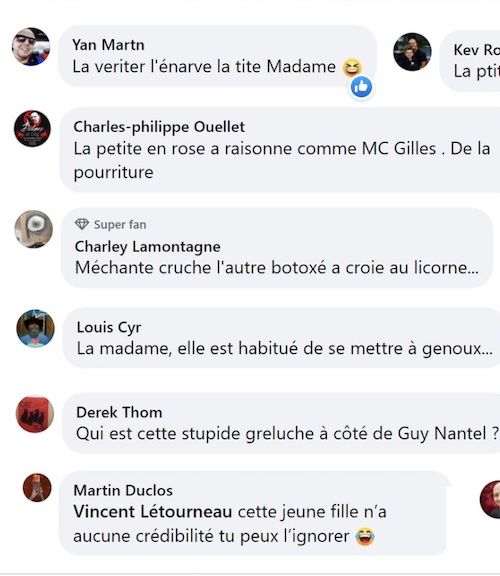Open Charley Lamontagne's profile picture
This screenshot has height=576, width=500.
[x=33, y=229]
